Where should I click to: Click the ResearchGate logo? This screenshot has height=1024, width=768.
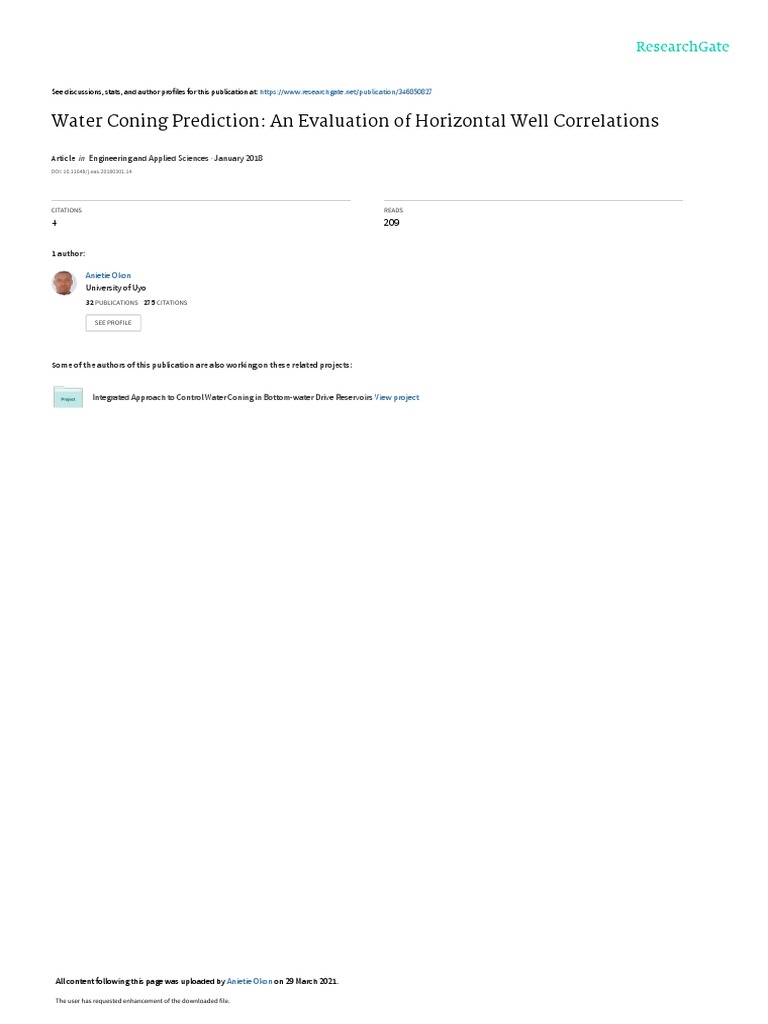tap(682, 47)
